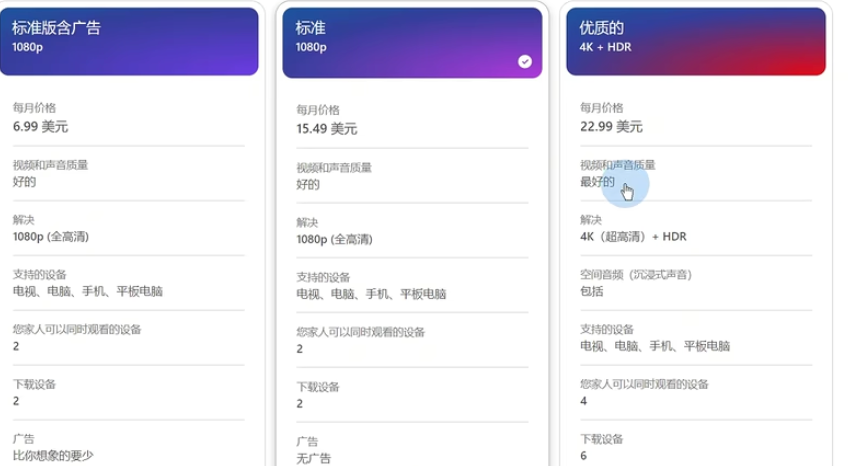Click 空间音频（沉浸式声音）label
The image size is (848, 466).
(x=636, y=275)
